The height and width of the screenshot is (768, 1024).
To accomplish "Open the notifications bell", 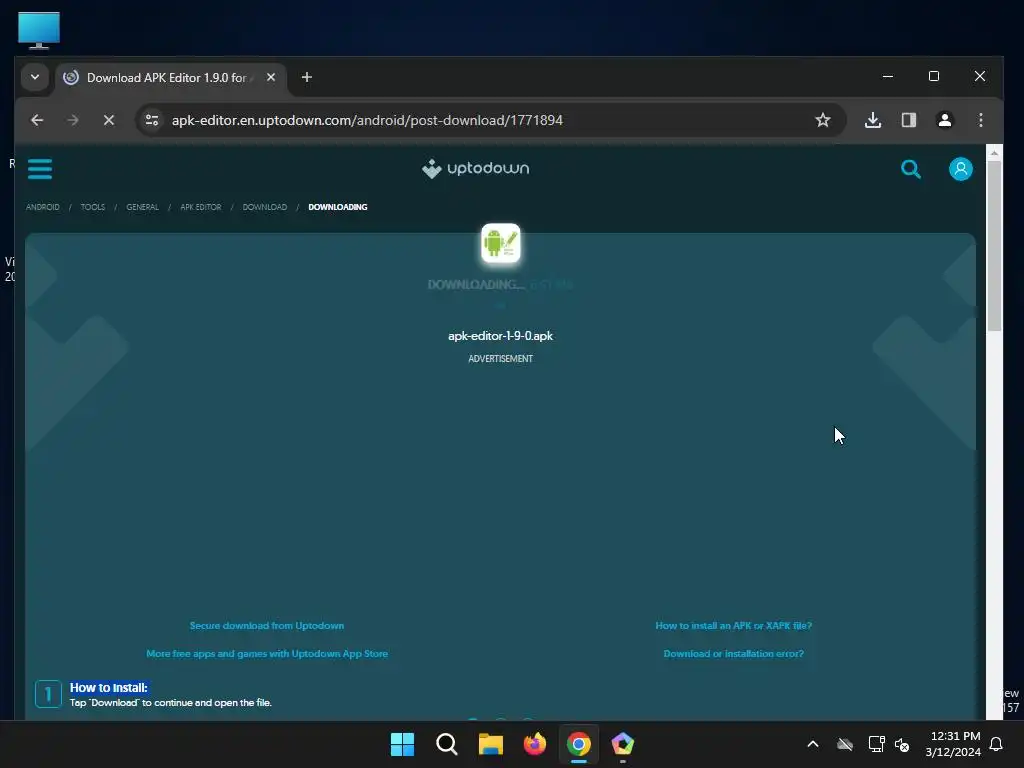I will pos(997,744).
